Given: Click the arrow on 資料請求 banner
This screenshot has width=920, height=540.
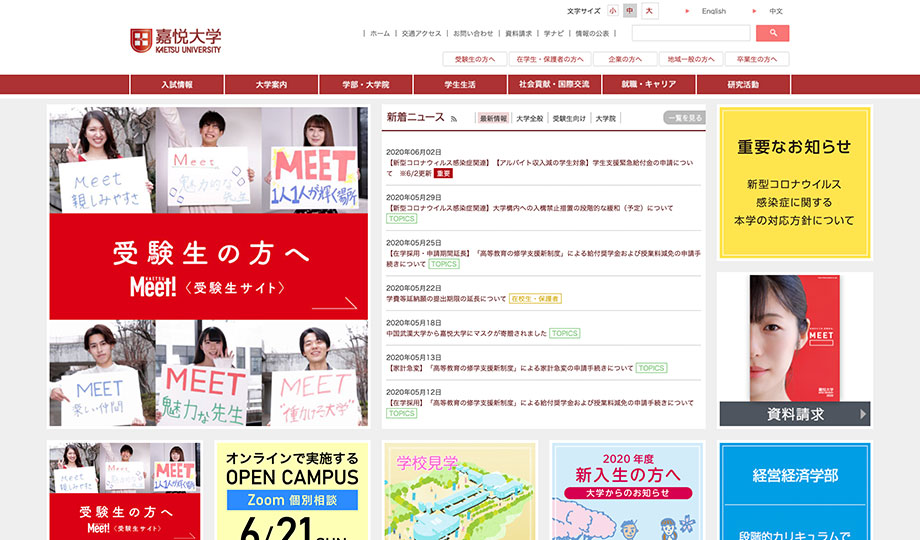Looking at the screenshot, I should (x=863, y=414).
